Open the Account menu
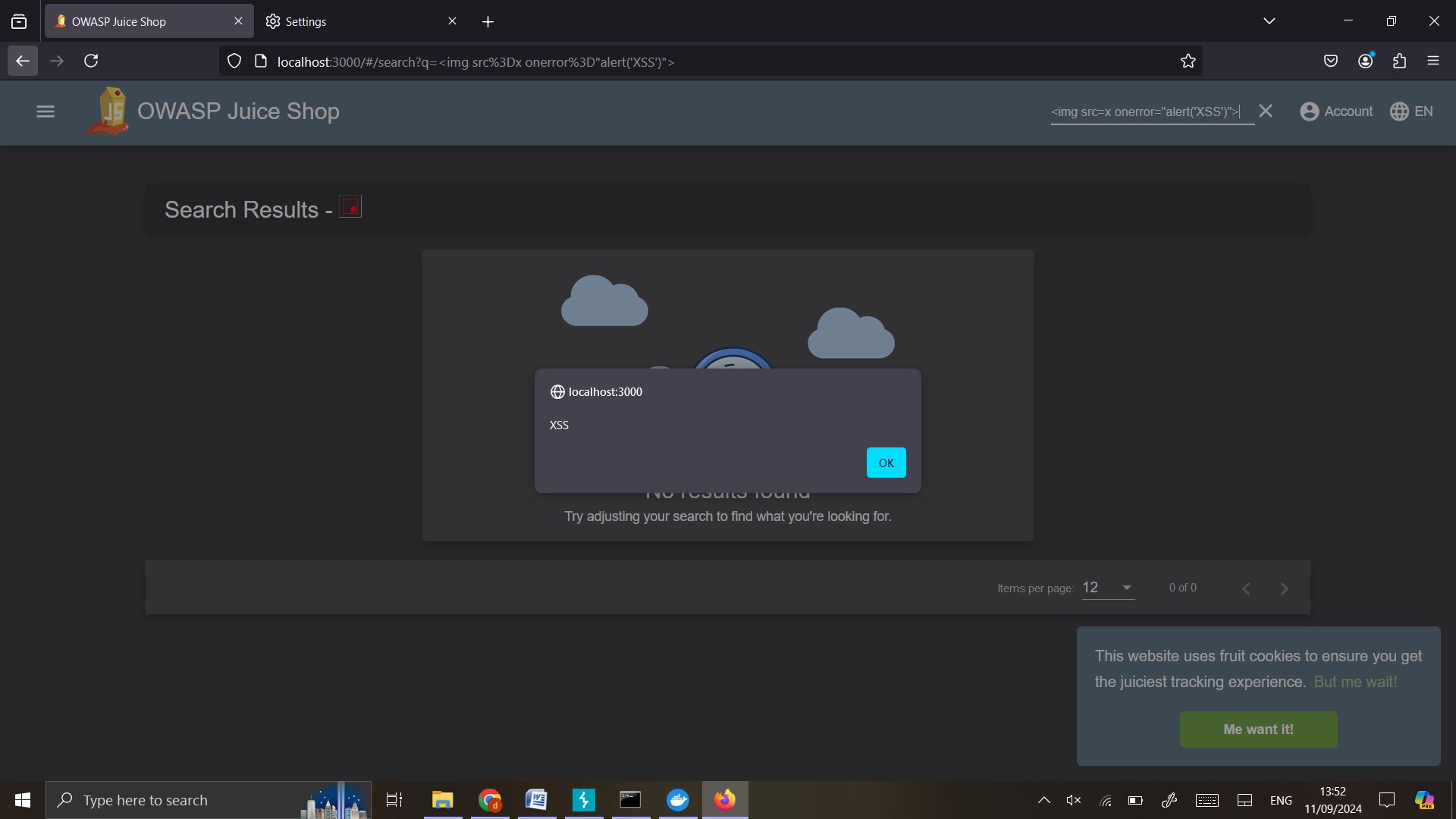This screenshot has width=1456, height=819. (x=1336, y=111)
